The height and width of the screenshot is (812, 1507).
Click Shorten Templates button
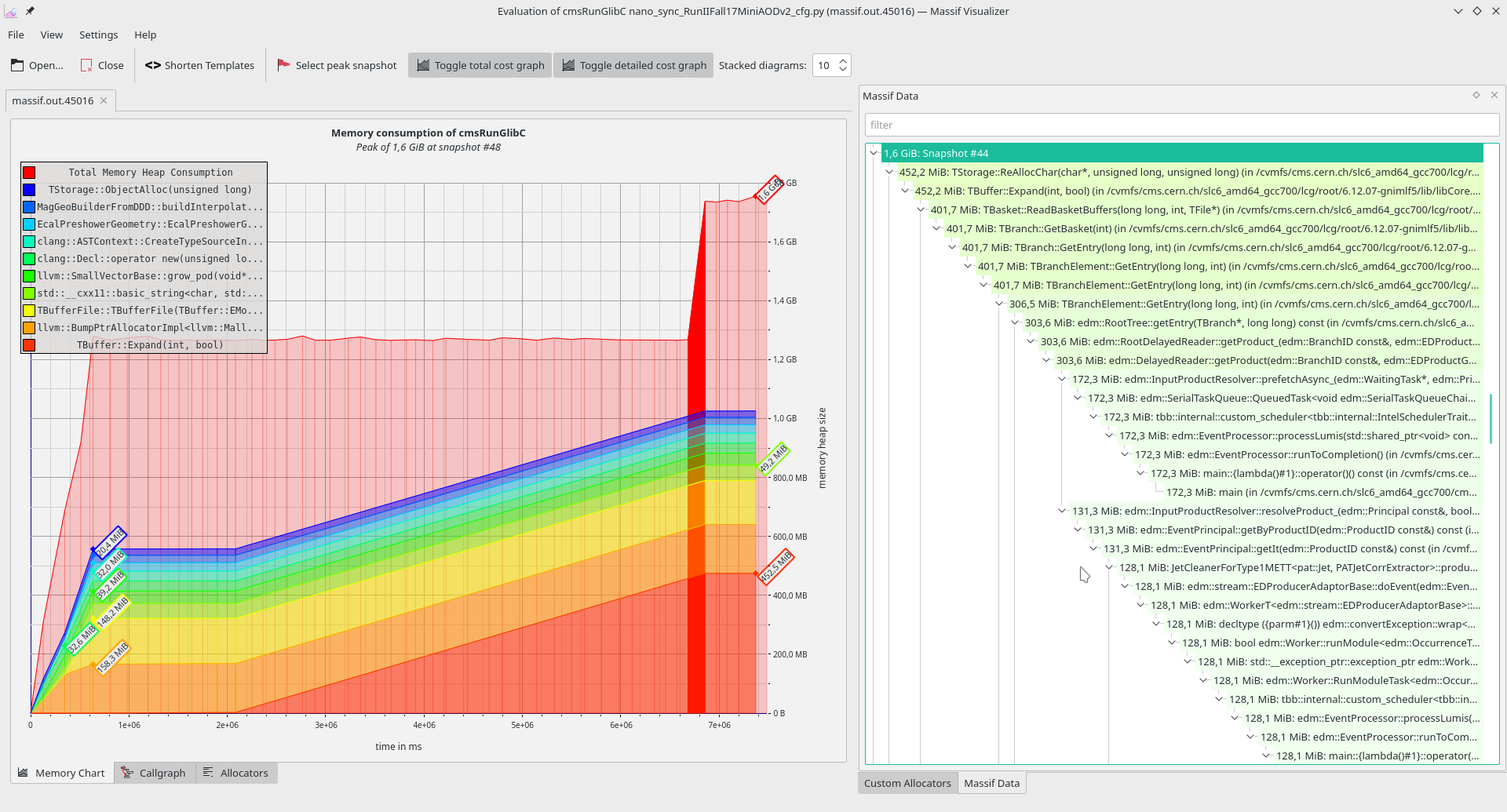pyautogui.click(x=199, y=65)
